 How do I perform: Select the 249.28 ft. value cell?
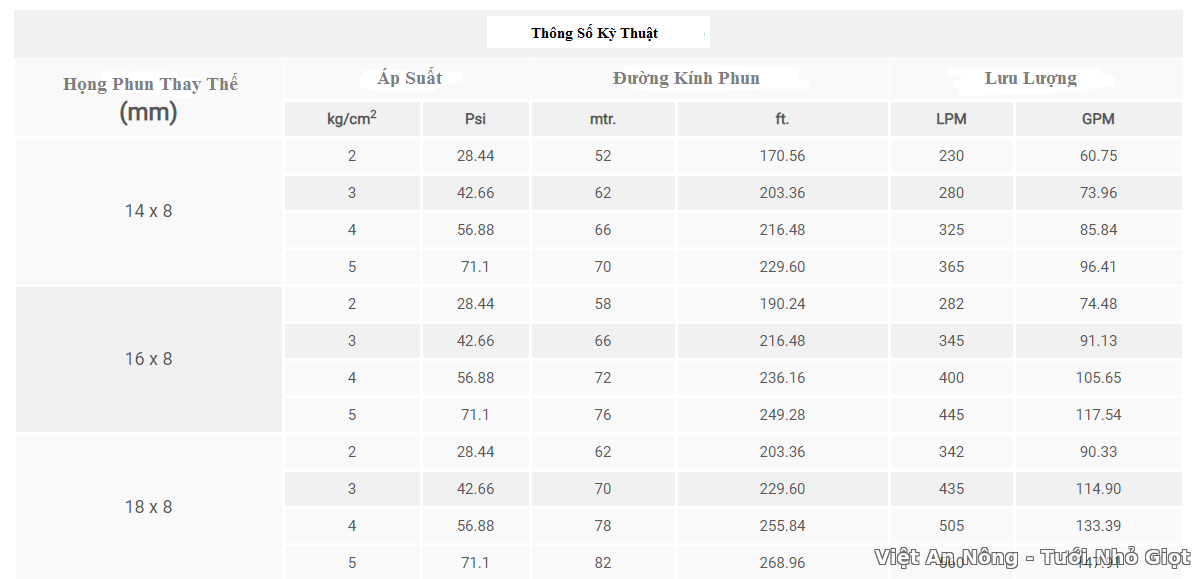(782, 415)
